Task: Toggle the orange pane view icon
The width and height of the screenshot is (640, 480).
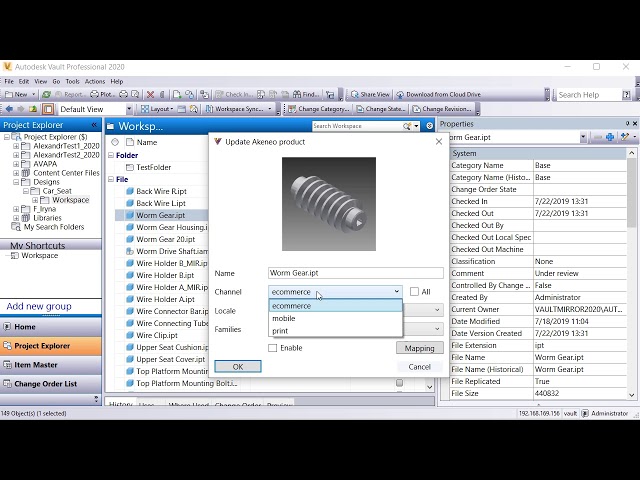Action: [x=48, y=109]
